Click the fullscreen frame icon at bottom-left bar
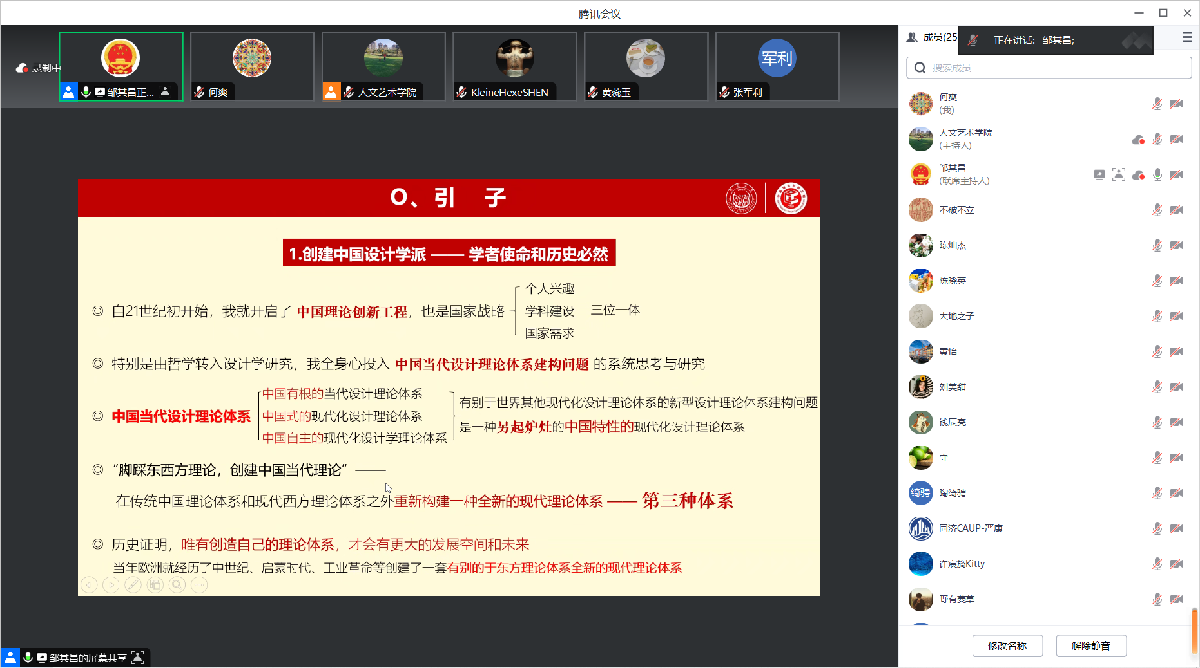 point(138,657)
